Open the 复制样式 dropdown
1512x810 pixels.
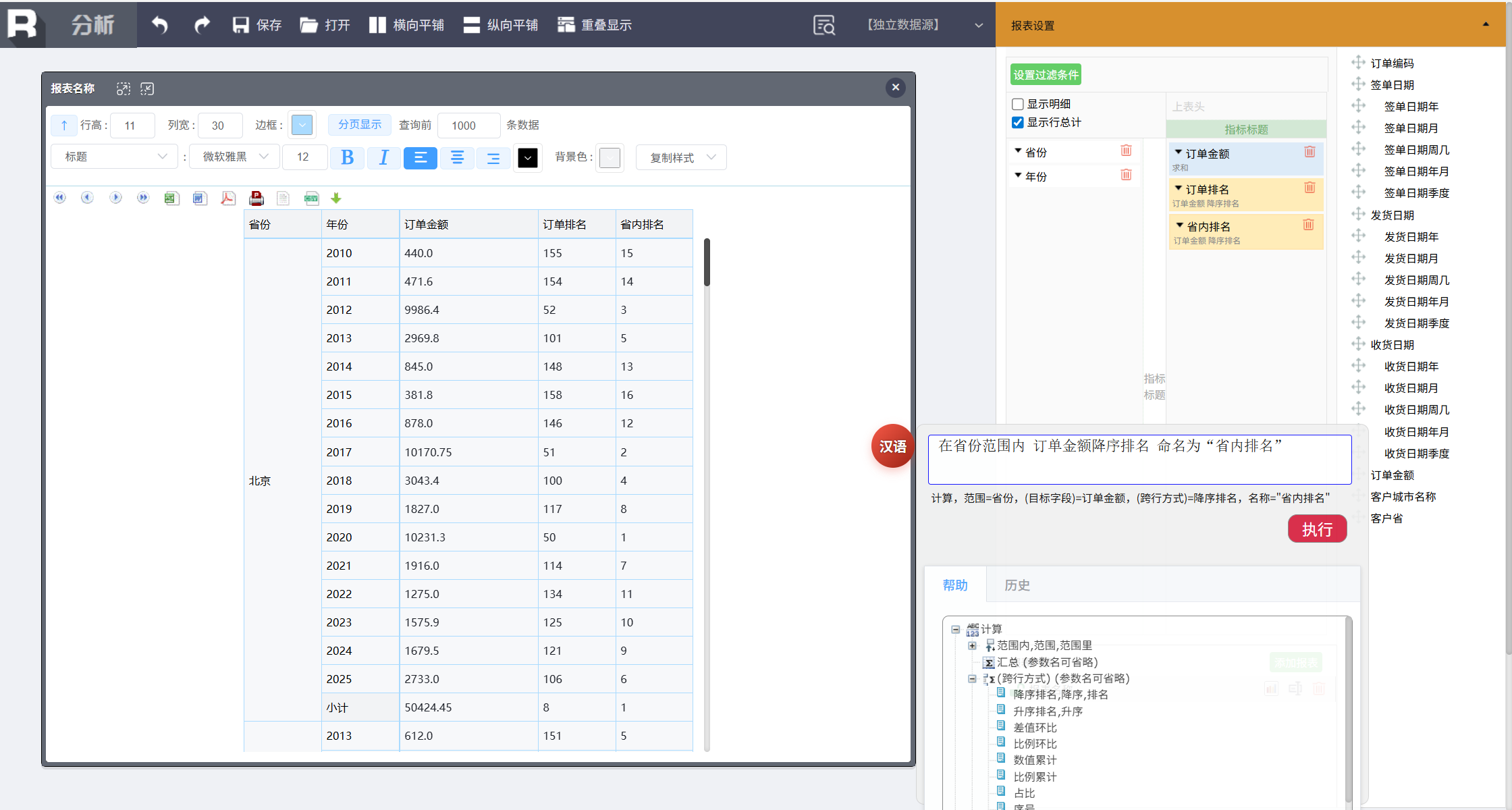[680, 157]
